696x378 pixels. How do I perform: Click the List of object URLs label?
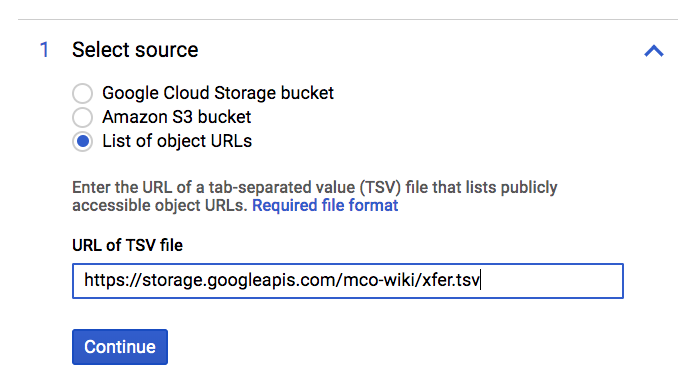click(x=177, y=142)
